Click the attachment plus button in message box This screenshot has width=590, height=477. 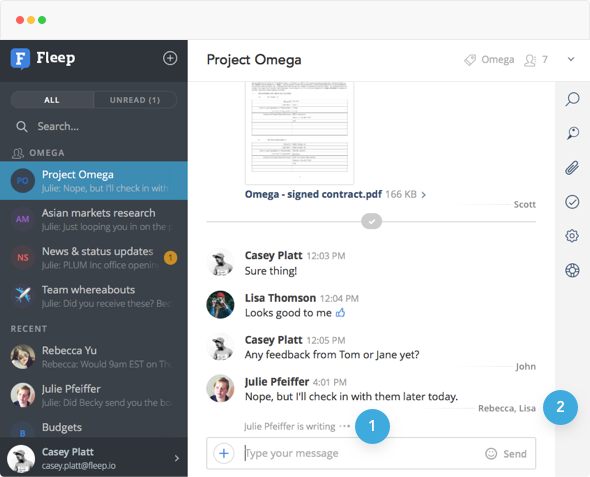pyautogui.click(x=224, y=453)
